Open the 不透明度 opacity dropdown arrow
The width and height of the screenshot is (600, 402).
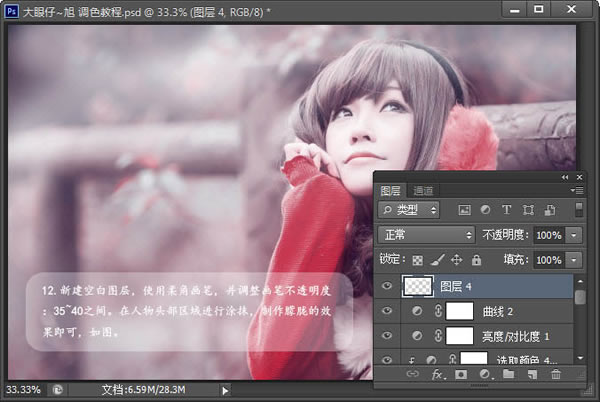pos(574,235)
